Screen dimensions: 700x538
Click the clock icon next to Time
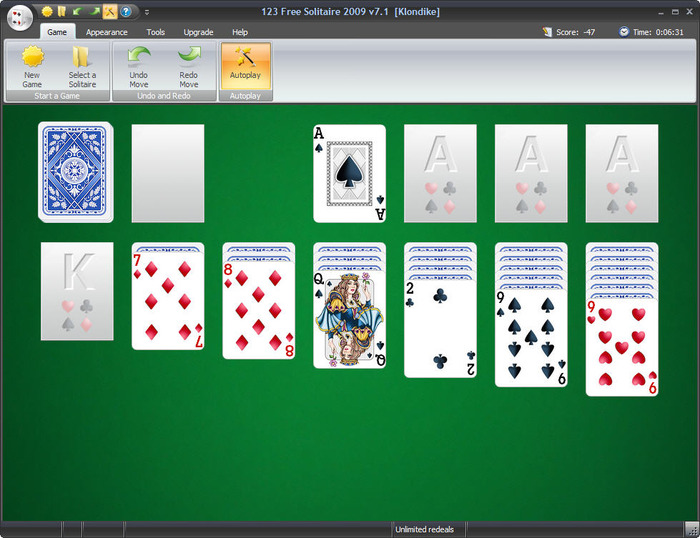click(x=624, y=32)
